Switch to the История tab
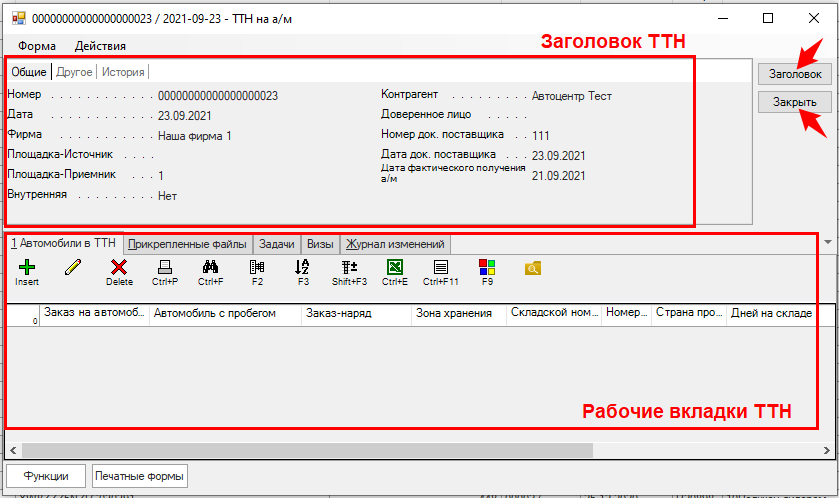 pyautogui.click(x=123, y=72)
